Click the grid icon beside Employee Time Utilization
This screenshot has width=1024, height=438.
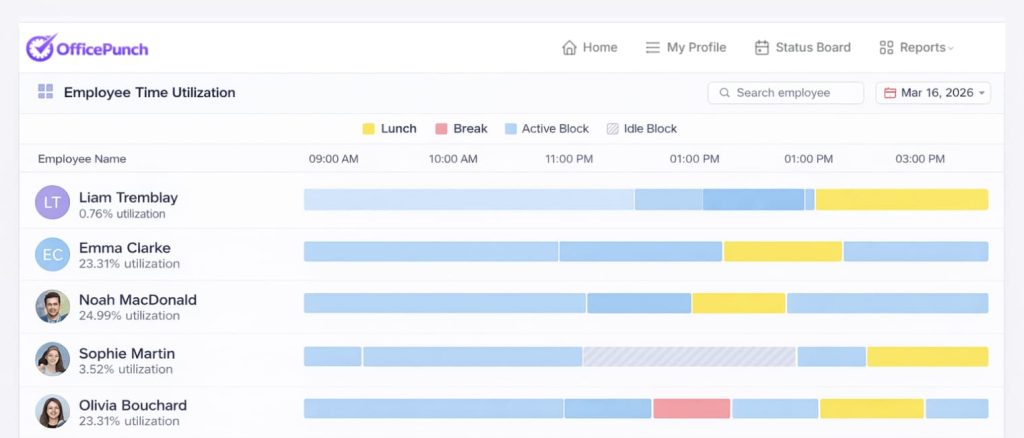pyautogui.click(x=45, y=92)
